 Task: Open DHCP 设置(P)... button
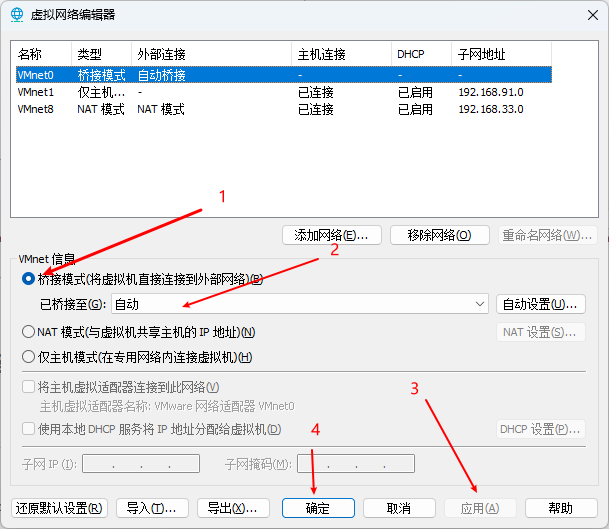coord(540,429)
